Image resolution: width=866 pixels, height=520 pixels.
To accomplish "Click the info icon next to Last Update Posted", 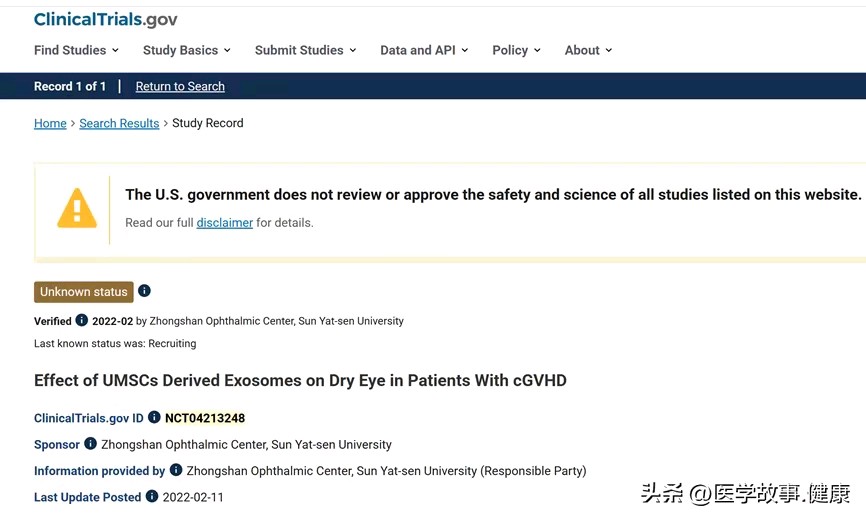I will (152, 497).
